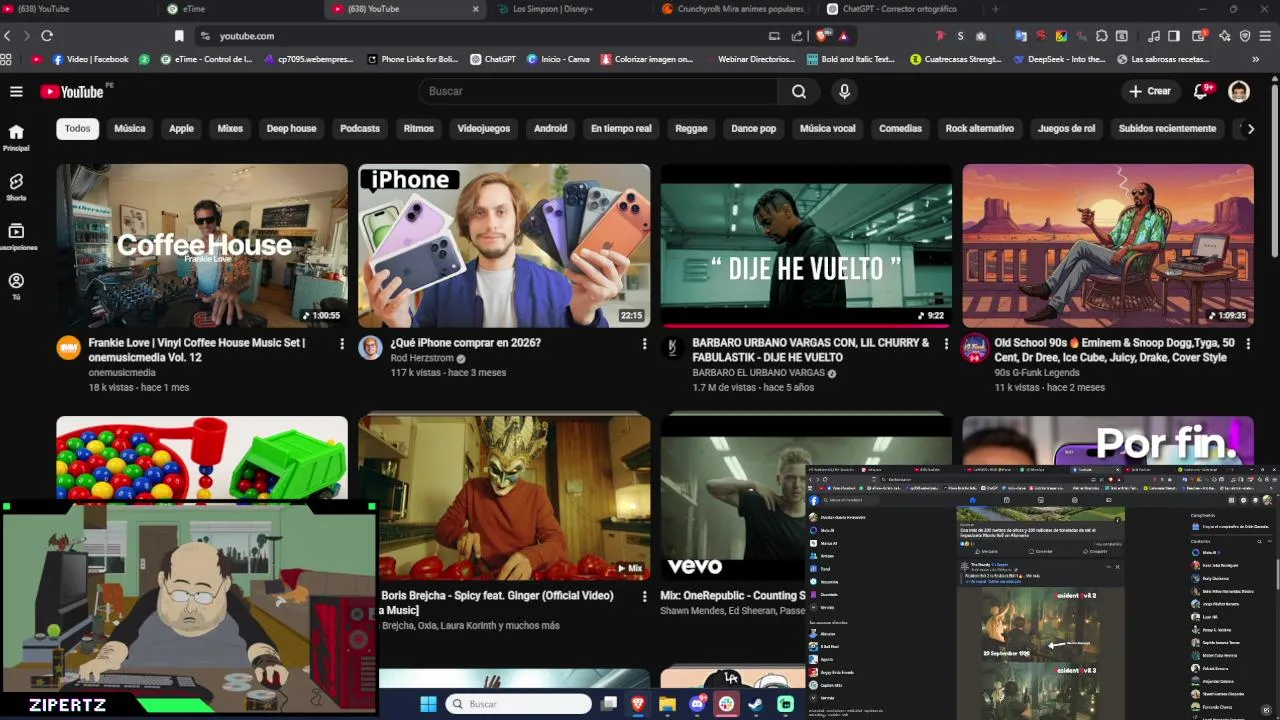Open Suscripciones in the left sidebar
The width and height of the screenshot is (1280, 720).
(x=16, y=237)
